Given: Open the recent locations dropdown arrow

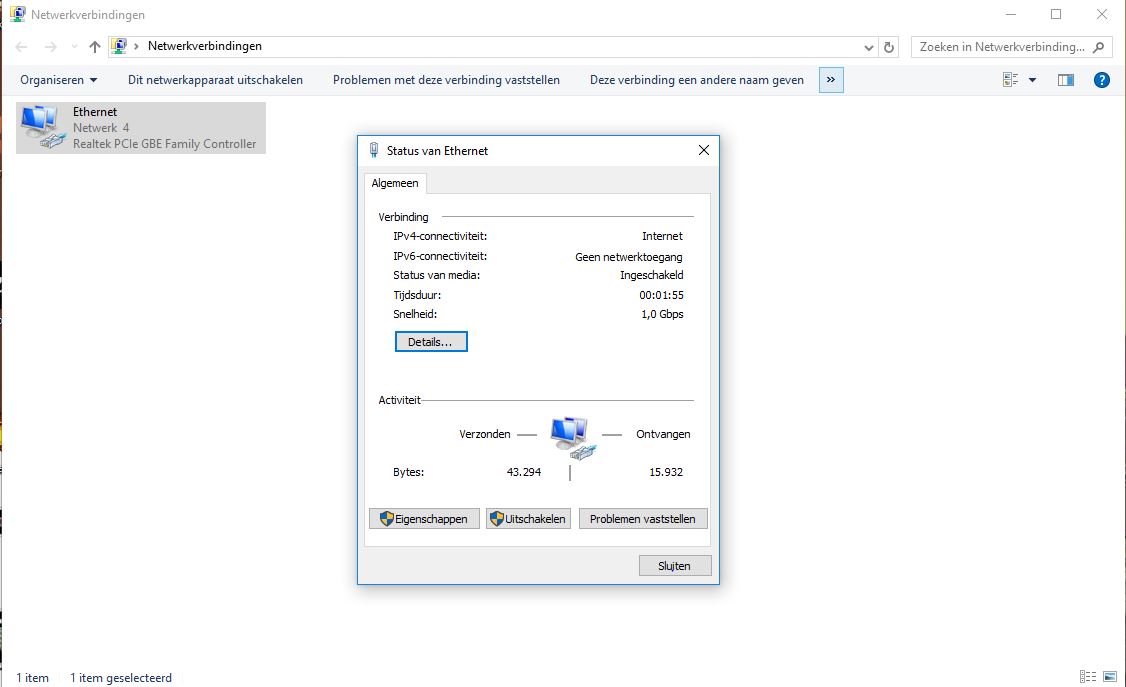Looking at the screenshot, I should pyautogui.click(x=74, y=47).
